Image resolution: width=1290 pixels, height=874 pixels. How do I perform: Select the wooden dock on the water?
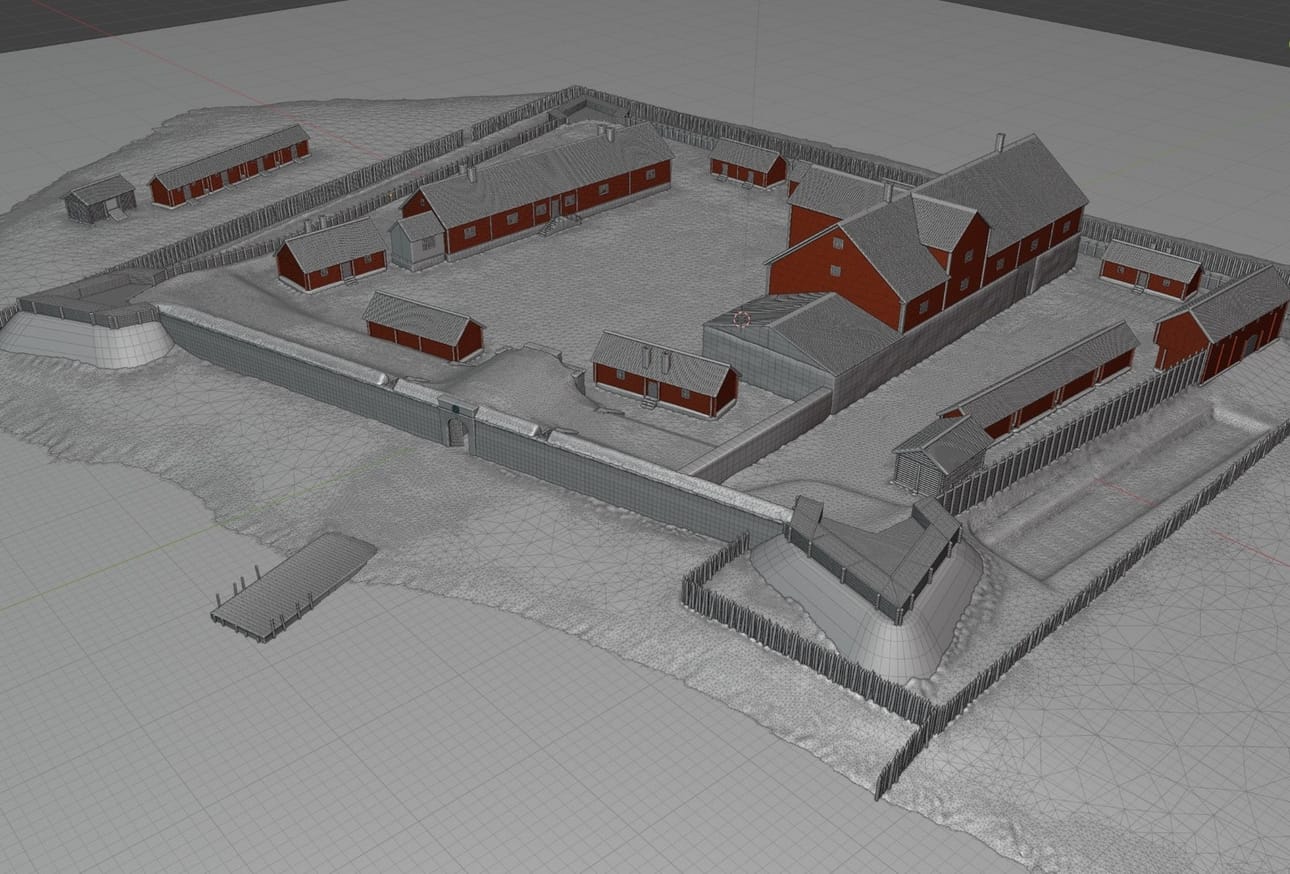[293, 585]
